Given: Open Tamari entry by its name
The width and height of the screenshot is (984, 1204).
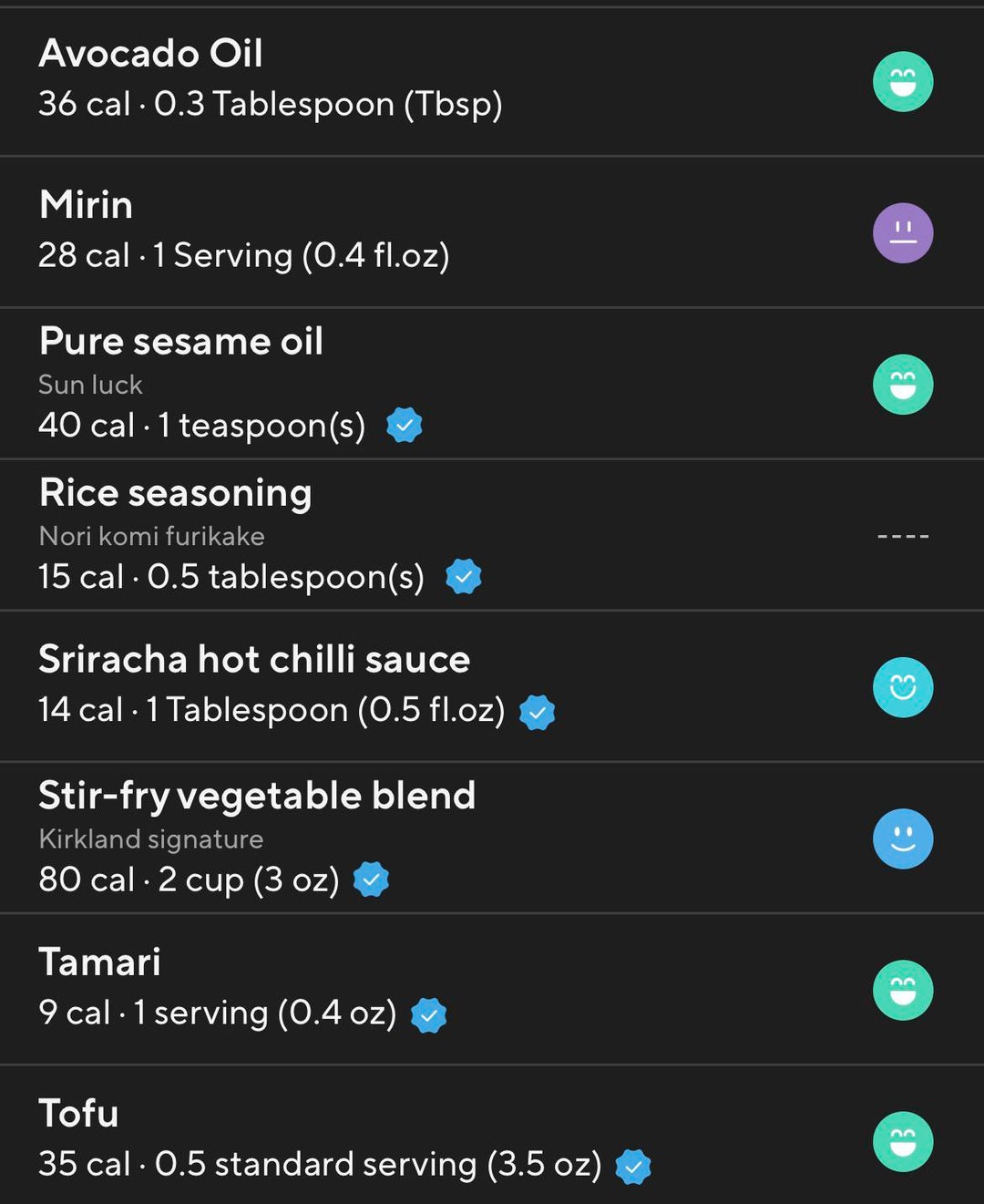Looking at the screenshot, I should 100,962.
